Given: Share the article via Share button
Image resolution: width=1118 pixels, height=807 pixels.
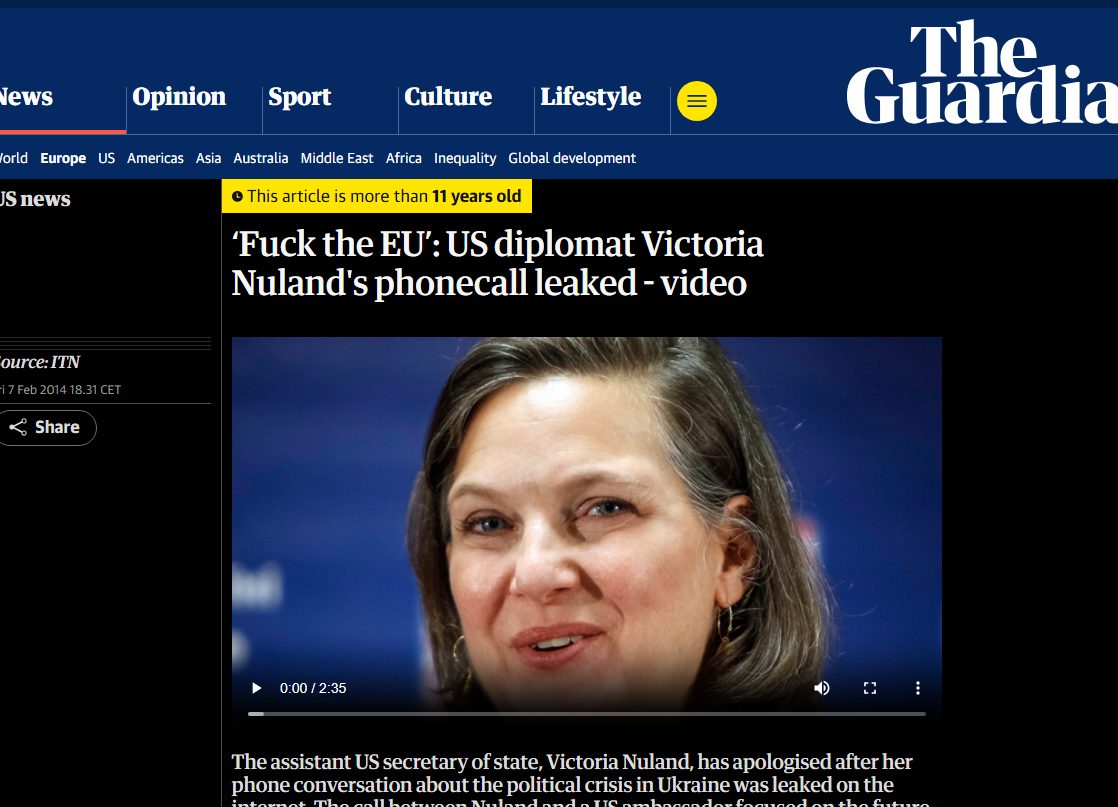Looking at the screenshot, I should pyautogui.click(x=46, y=428).
